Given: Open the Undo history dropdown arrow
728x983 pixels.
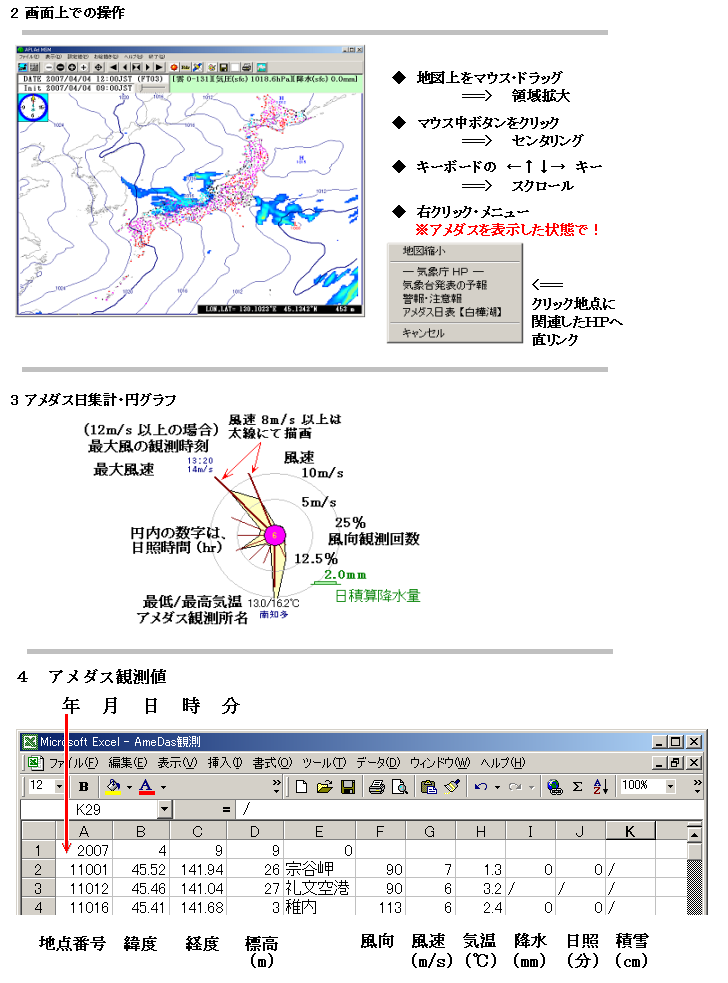Looking at the screenshot, I should click(x=497, y=787).
